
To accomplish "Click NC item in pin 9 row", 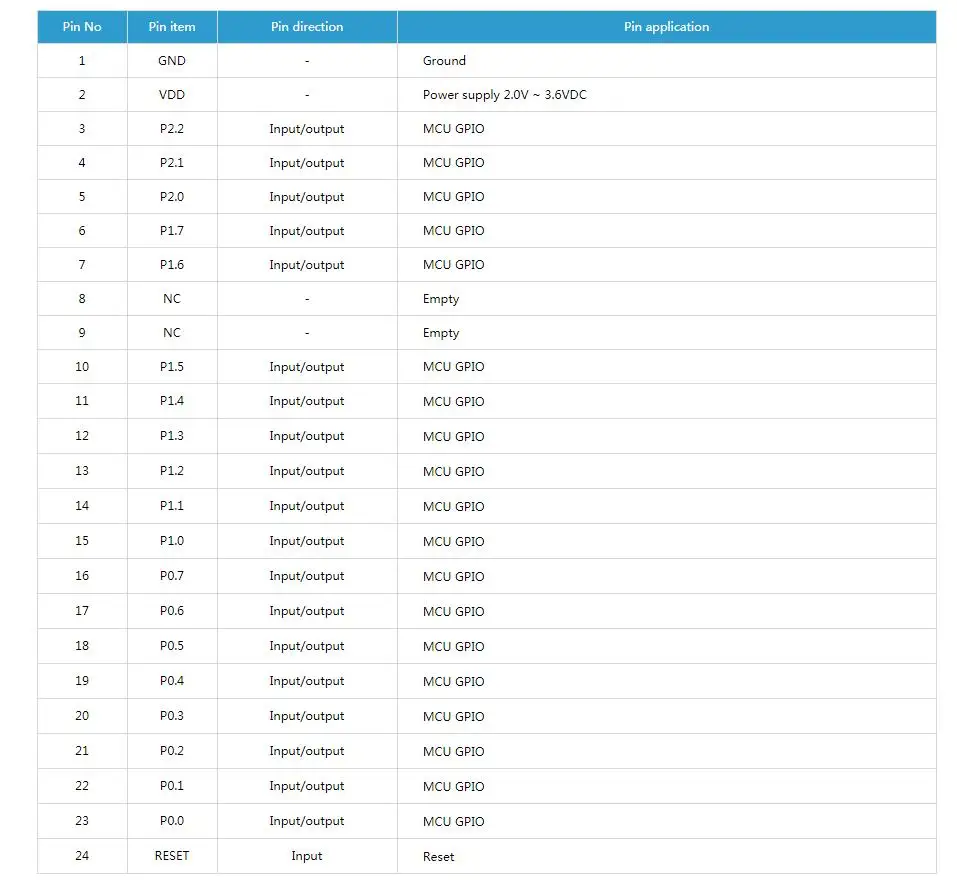I will pos(172,333).
